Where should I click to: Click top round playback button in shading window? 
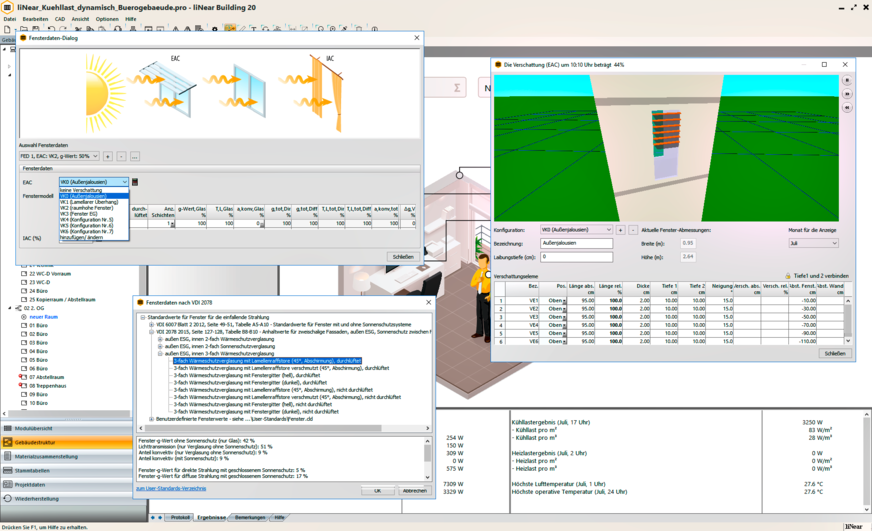847,81
